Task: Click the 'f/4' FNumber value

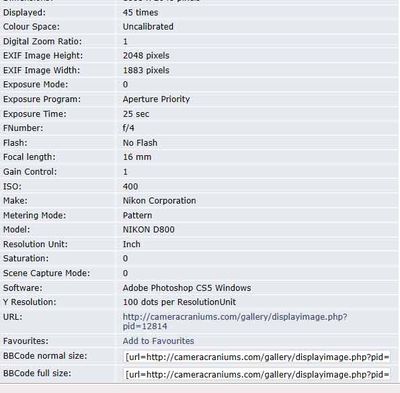Action: pyautogui.click(x=129, y=128)
